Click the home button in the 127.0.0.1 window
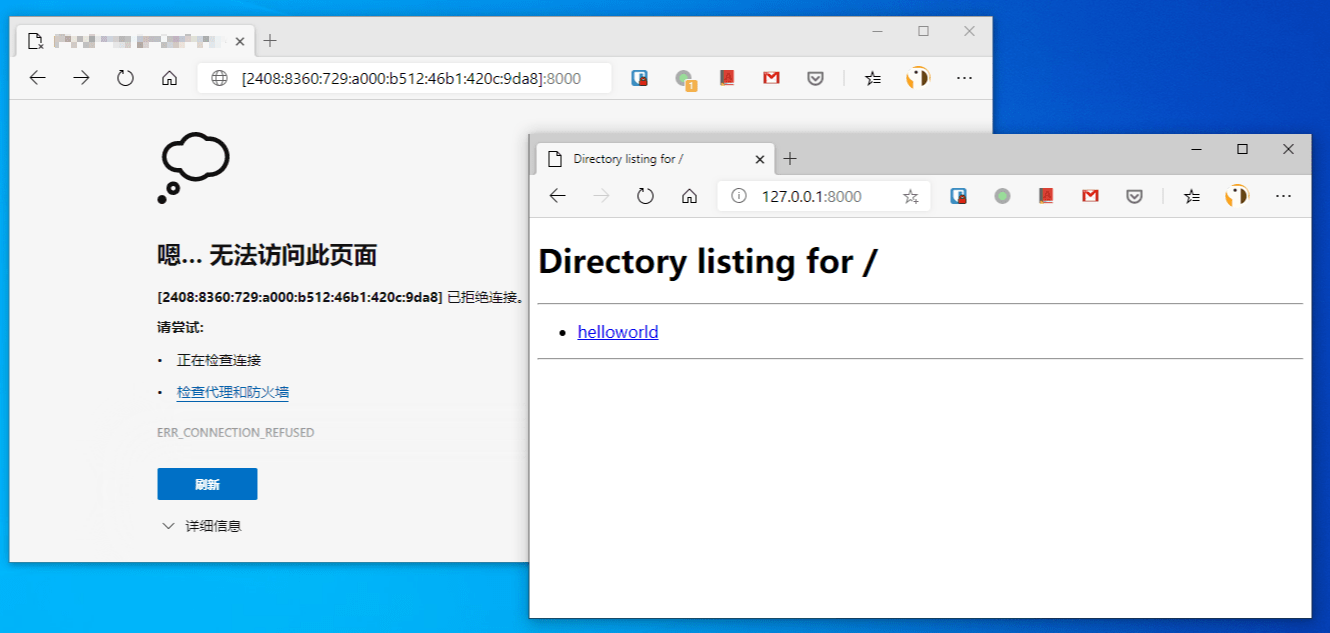 point(689,196)
